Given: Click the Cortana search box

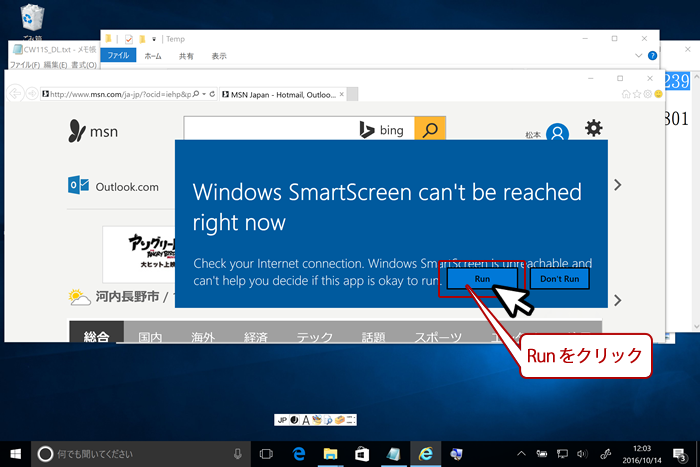Looking at the screenshot, I should pos(141,454).
